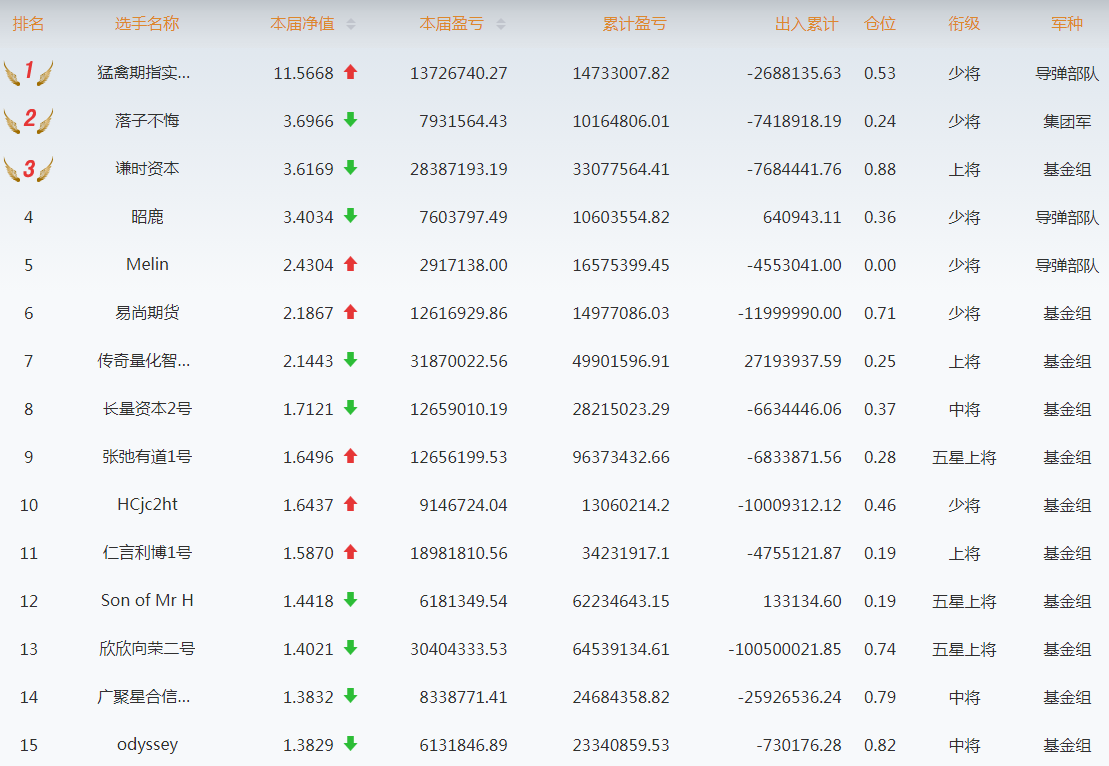1109x766 pixels.
Task: Click green down arrow next to 3.6966
Action: 350,120
